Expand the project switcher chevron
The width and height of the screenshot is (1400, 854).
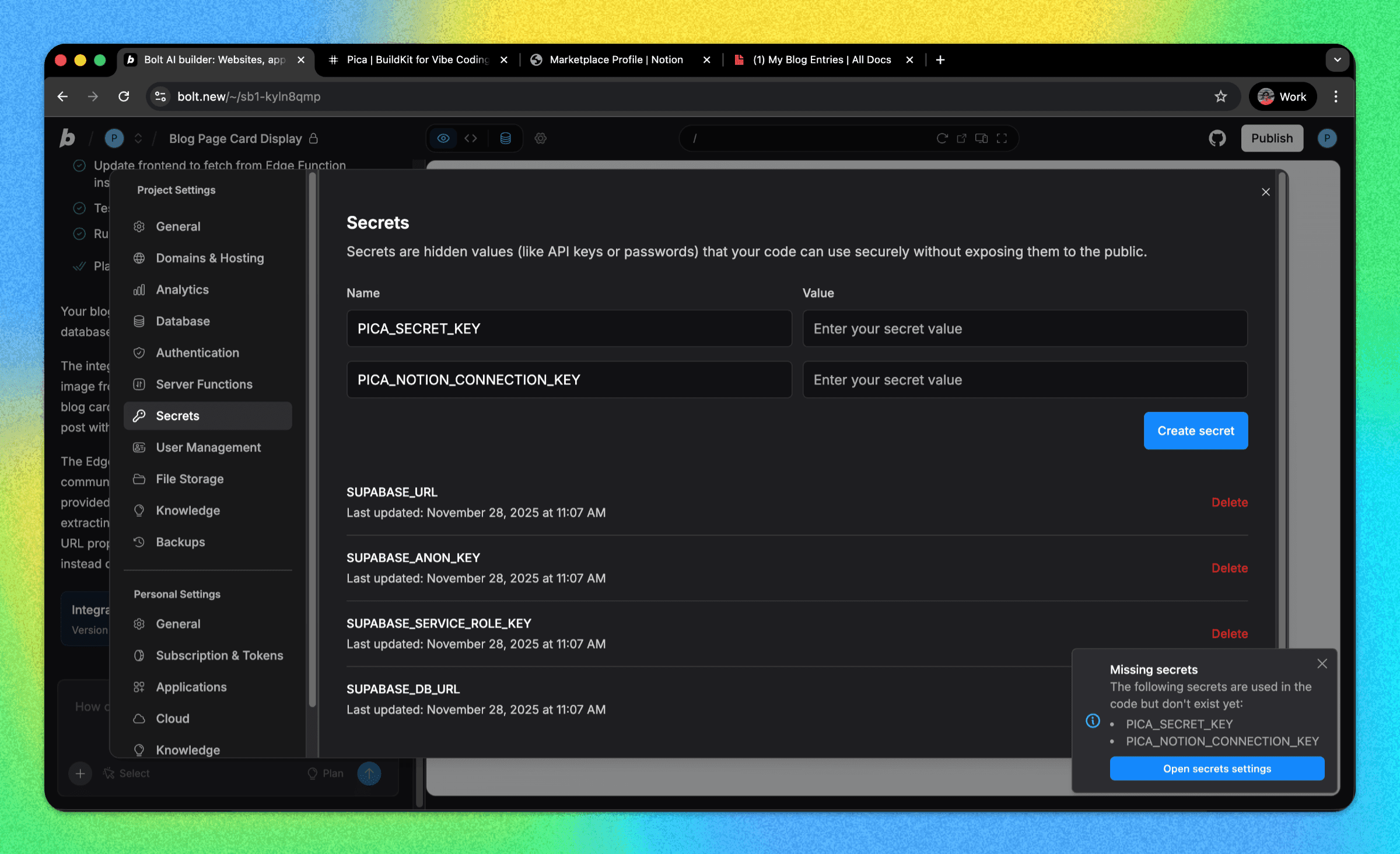coord(138,138)
